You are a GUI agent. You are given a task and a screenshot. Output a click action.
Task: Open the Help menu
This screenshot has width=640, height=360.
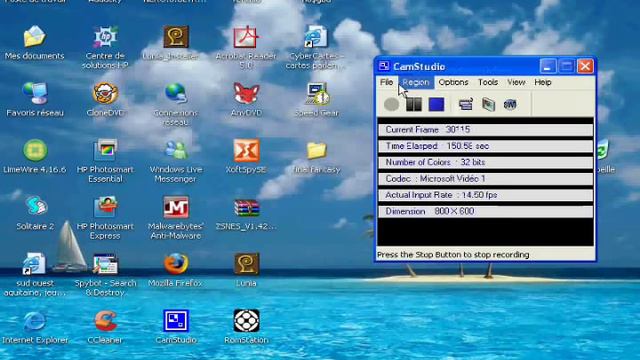tap(543, 82)
